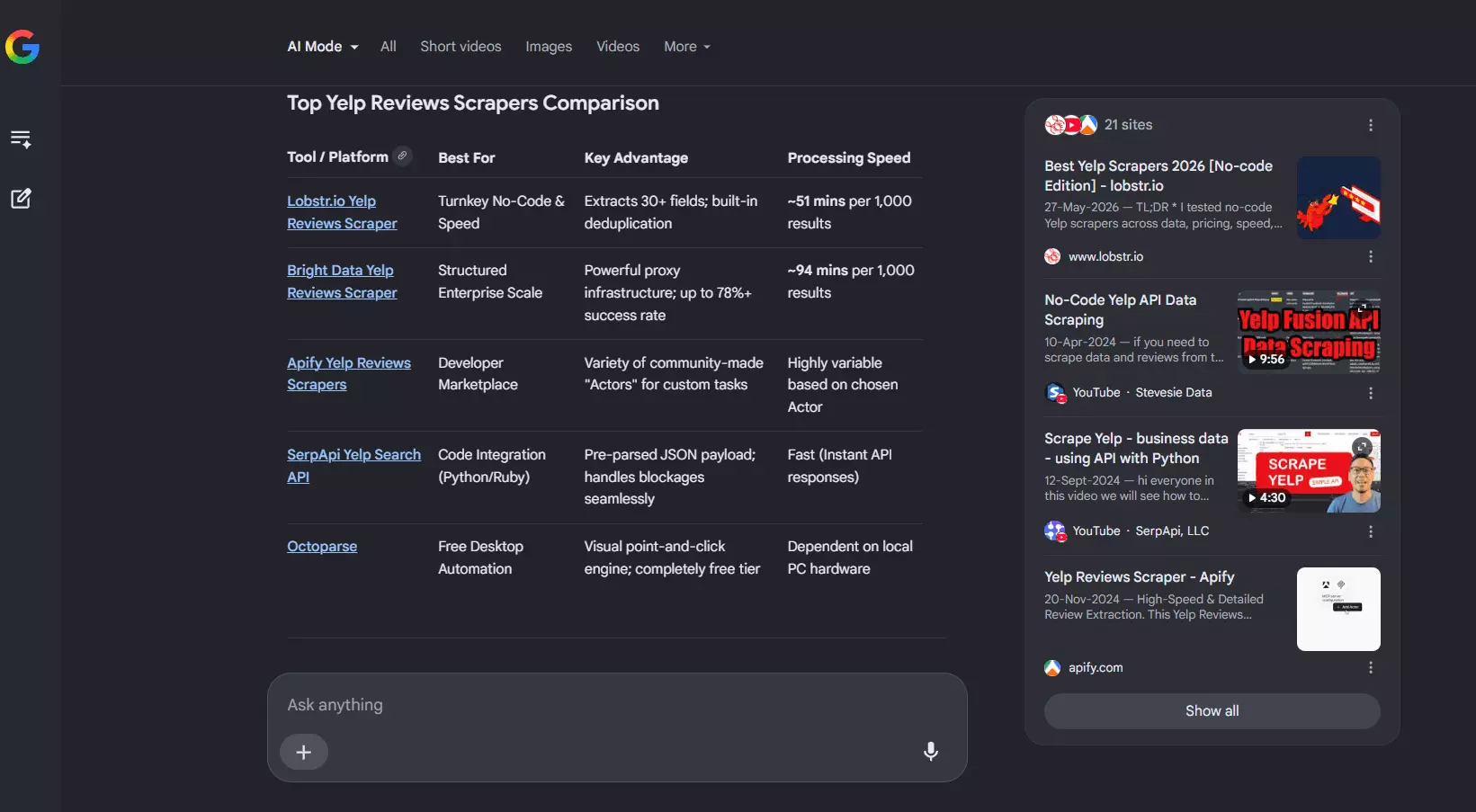Click the 'Visual point-and-click engine' cell

point(672,558)
